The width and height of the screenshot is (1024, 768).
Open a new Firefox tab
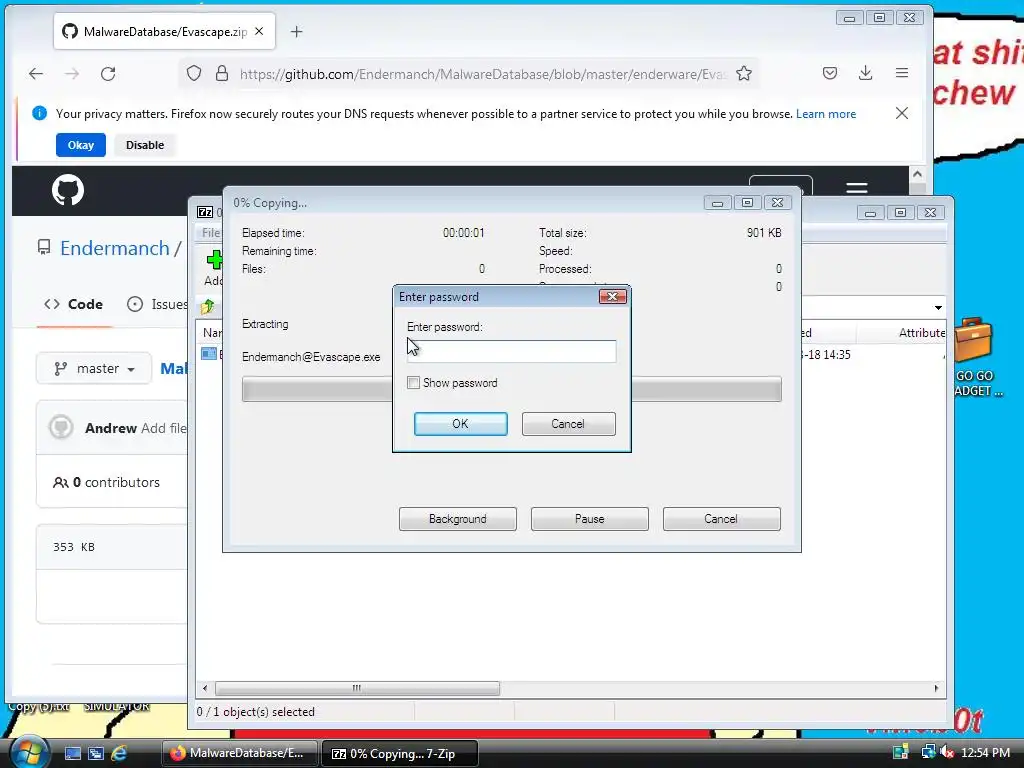coord(296,31)
